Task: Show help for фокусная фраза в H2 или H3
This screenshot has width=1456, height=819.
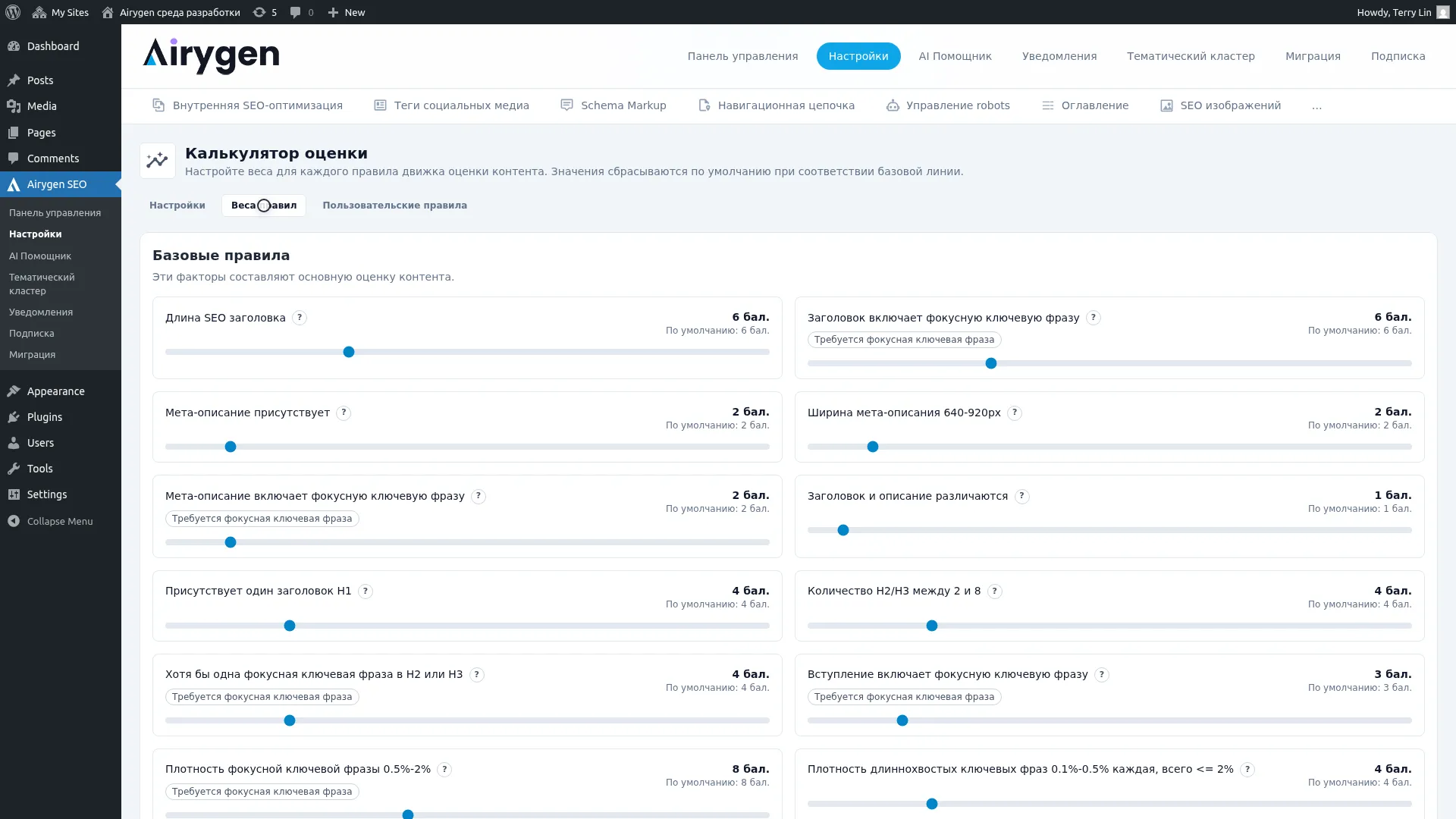Action: 476,674
